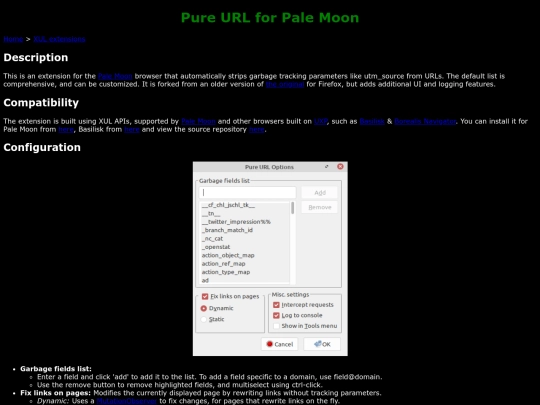Close the Pure URL Options dialog
This screenshot has width=540, height=405.
click(340, 167)
